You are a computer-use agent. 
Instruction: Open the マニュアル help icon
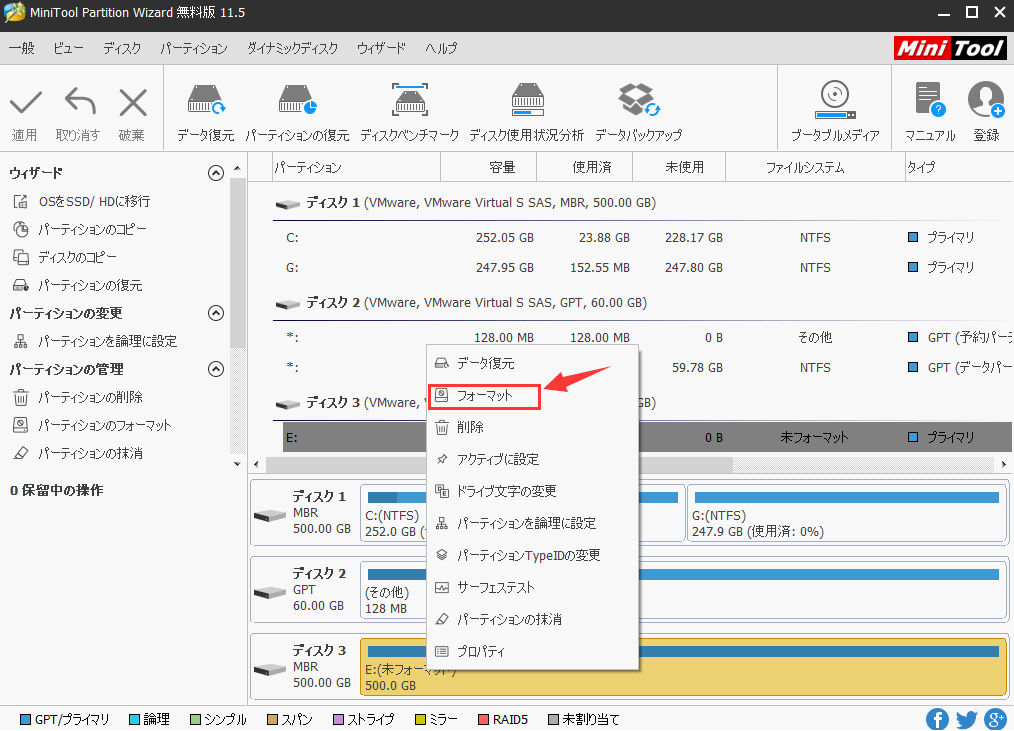pos(930,100)
